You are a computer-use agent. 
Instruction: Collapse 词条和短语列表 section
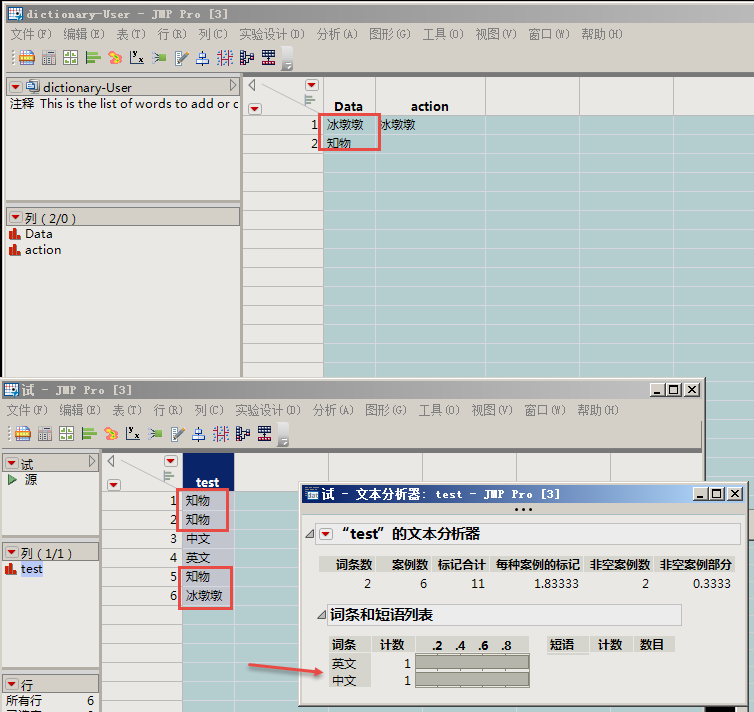coord(322,615)
